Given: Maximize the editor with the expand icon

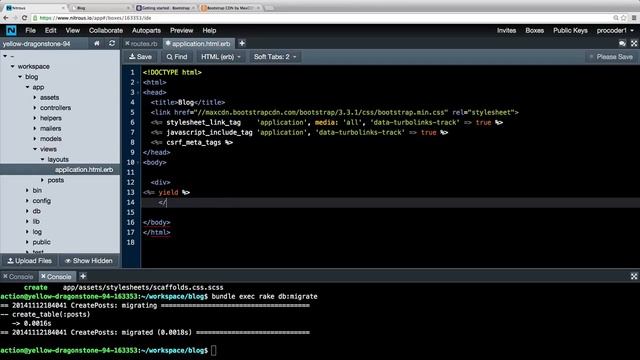Looking at the screenshot, I should pos(634,43).
